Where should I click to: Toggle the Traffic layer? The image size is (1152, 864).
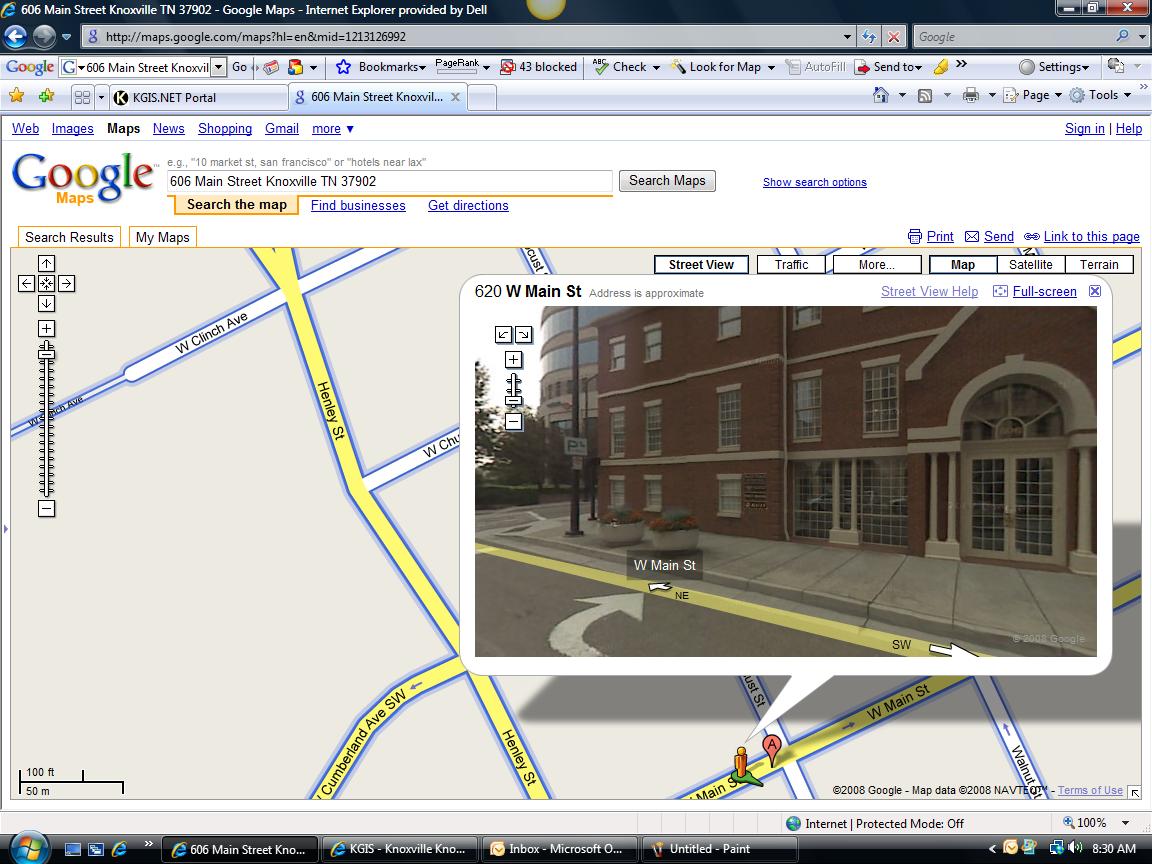point(791,264)
